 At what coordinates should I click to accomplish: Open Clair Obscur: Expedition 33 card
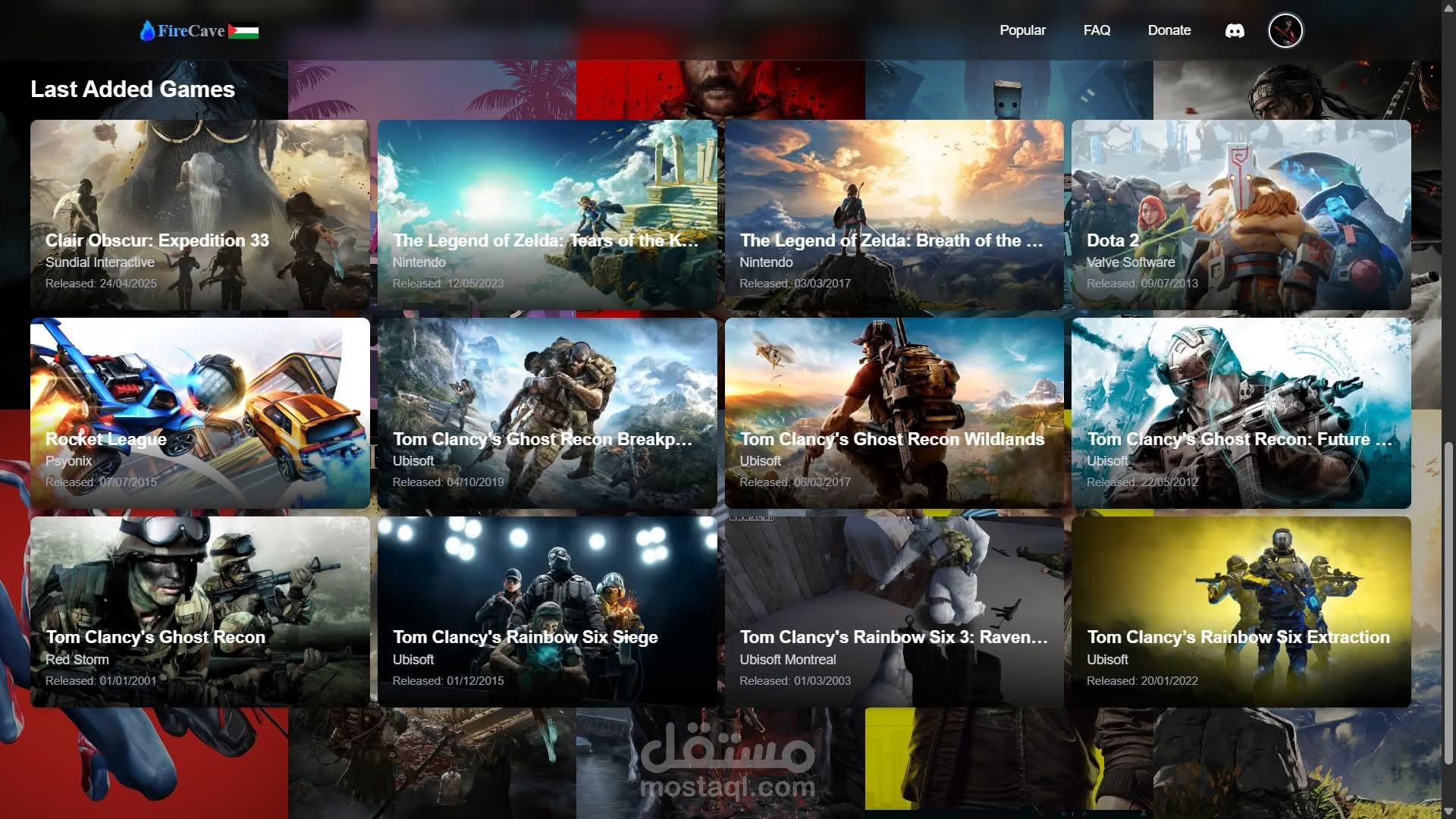point(199,215)
